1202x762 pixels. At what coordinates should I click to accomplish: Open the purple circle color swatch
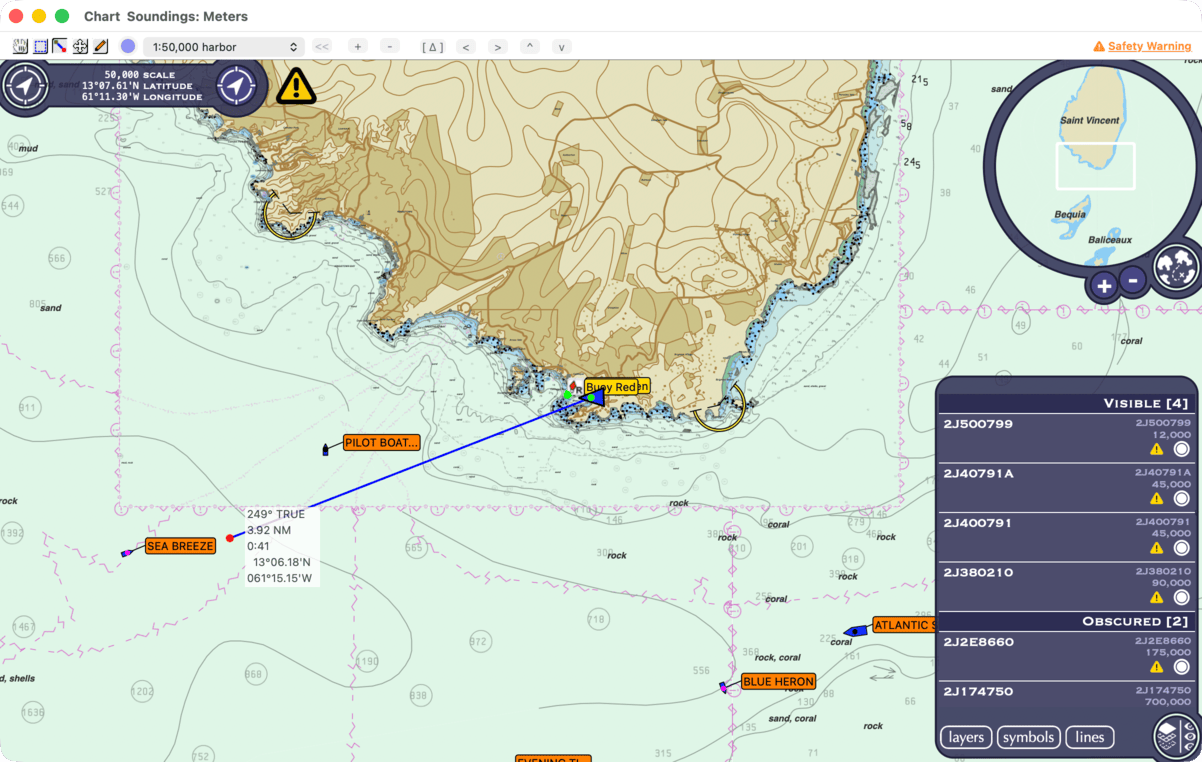coord(128,46)
